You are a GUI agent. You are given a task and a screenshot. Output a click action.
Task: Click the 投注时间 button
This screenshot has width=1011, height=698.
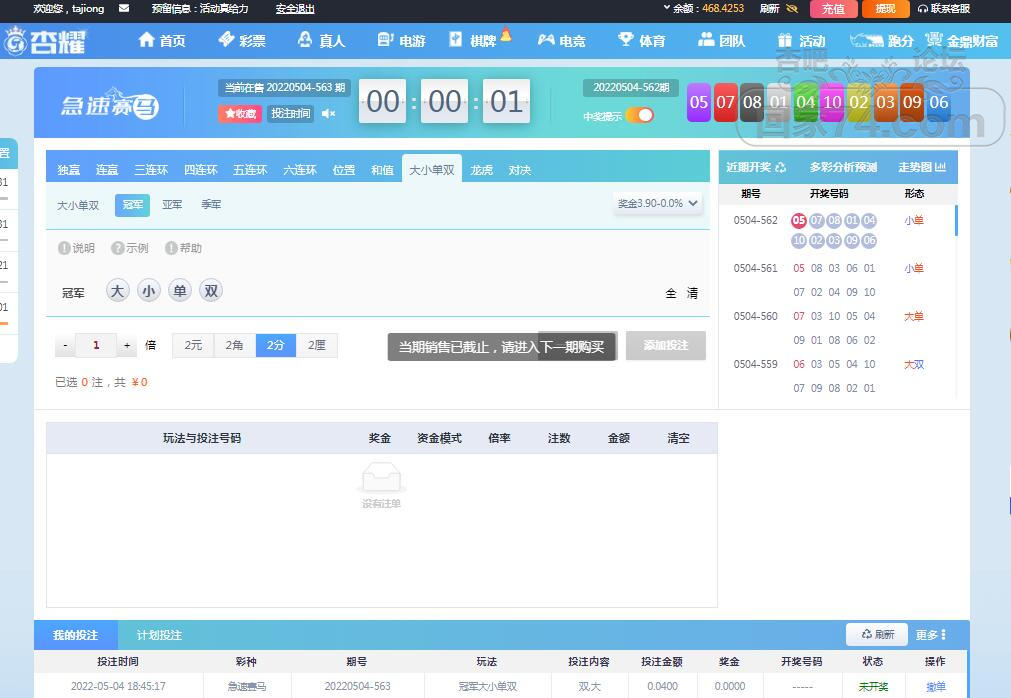290,113
